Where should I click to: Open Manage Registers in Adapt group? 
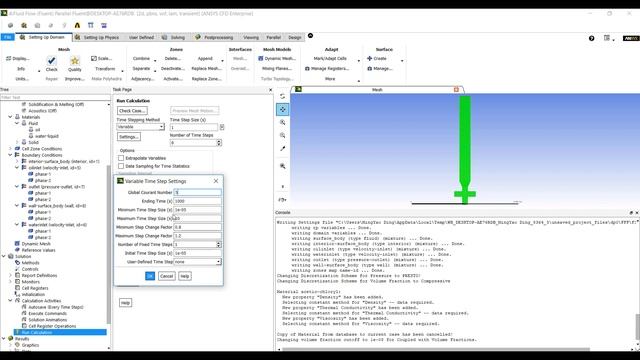point(327,69)
